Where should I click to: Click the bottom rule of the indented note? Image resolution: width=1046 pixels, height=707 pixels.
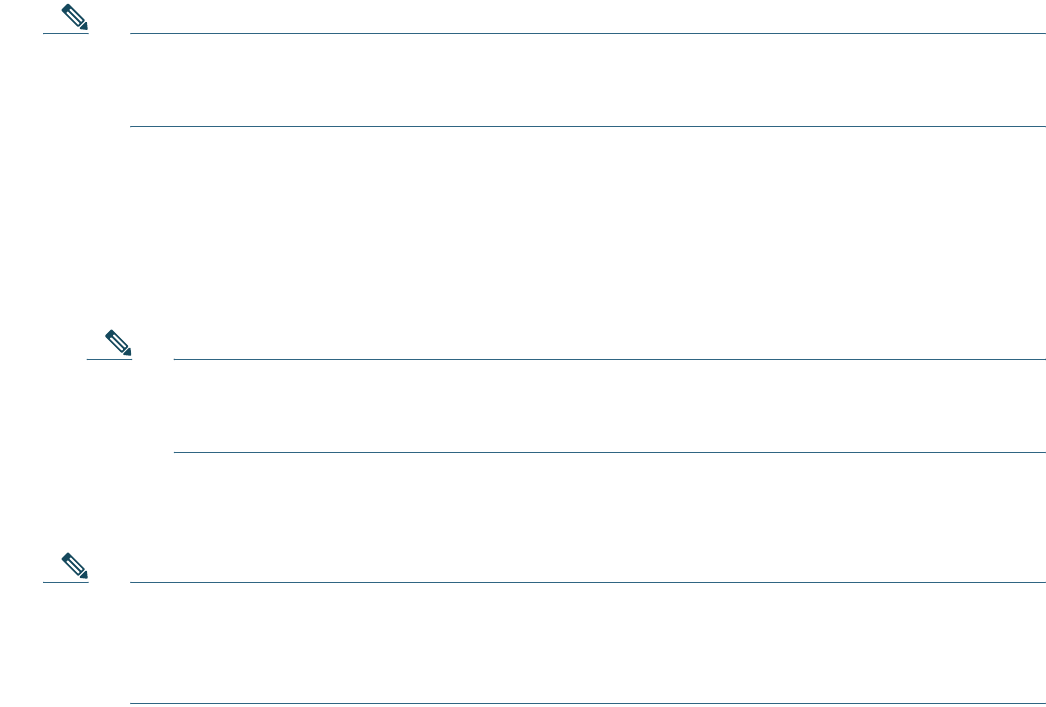(608, 453)
